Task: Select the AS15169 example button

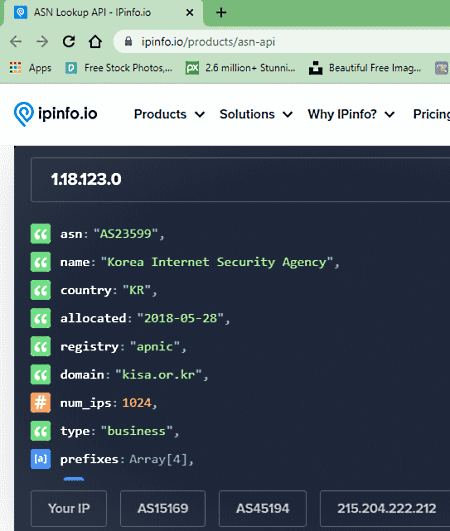Action: 163,508
